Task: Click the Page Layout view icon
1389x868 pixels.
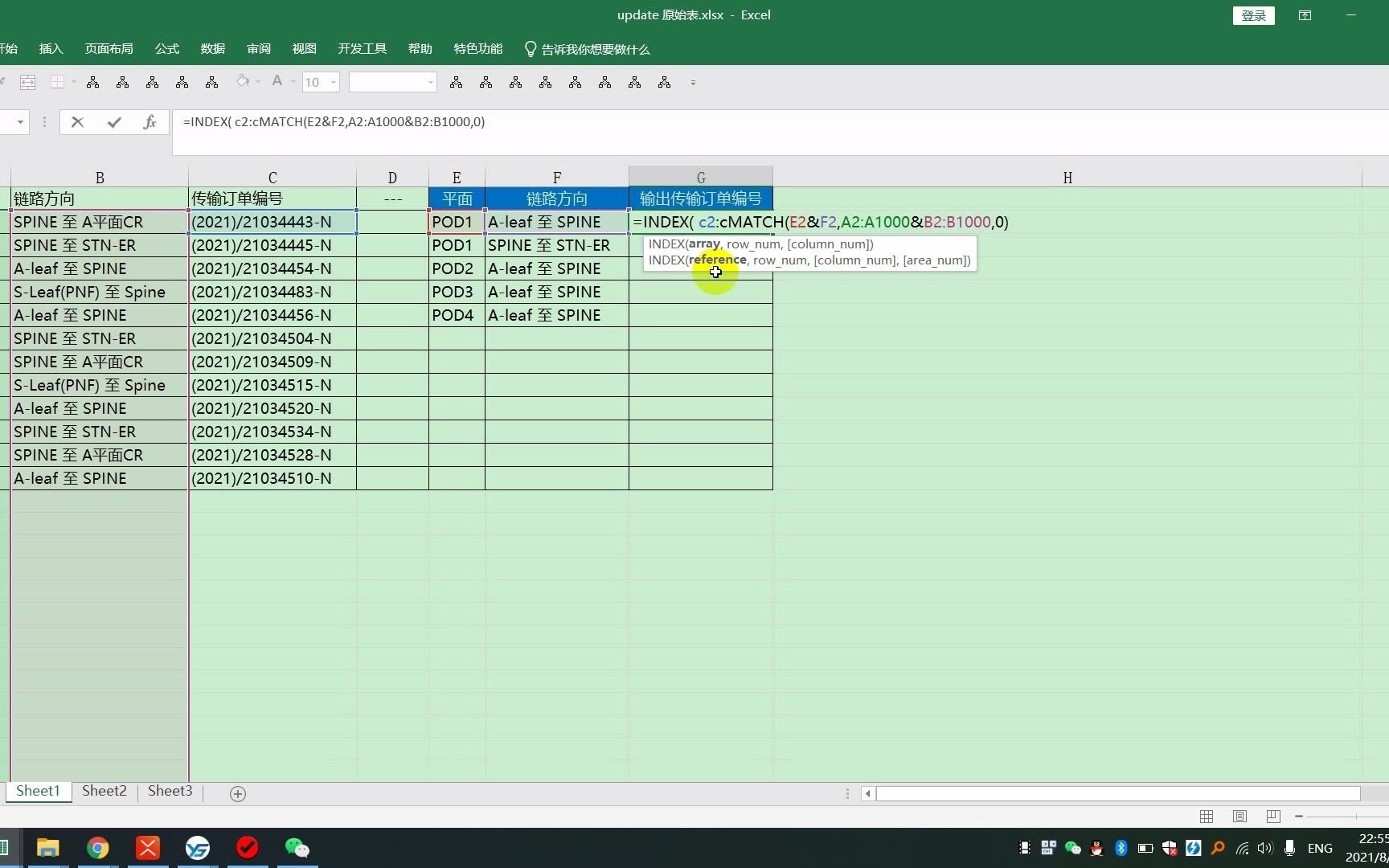Action: coord(1239,817)
